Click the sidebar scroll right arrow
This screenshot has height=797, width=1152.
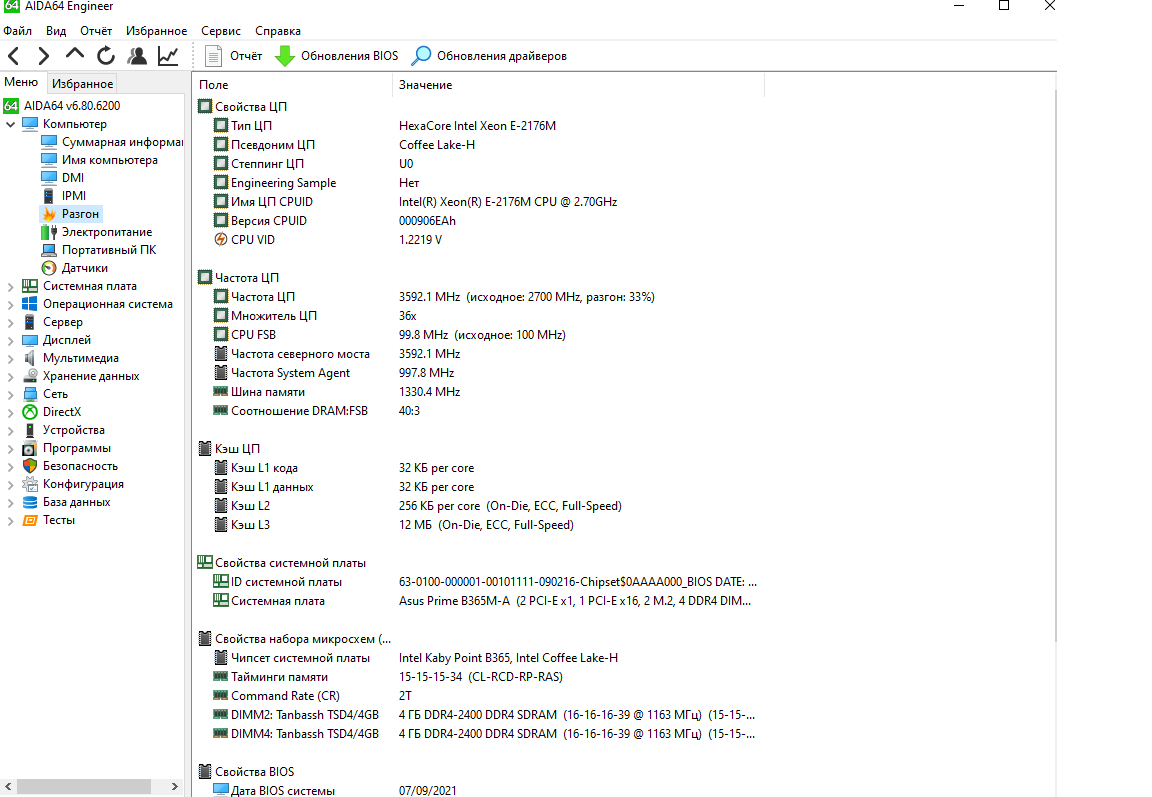point(174,786)
